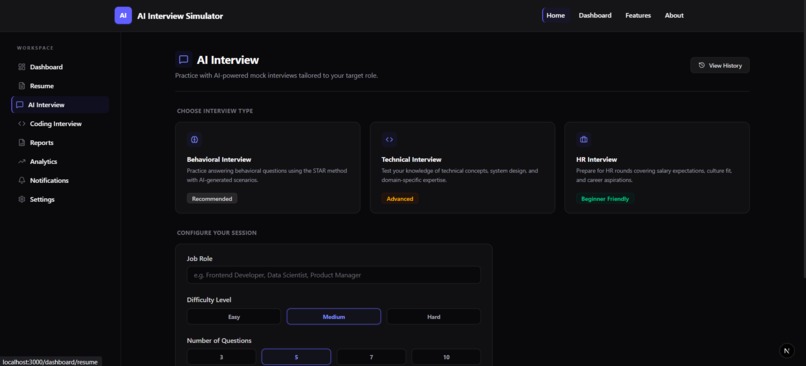The height and width of the screenshot is (366, 806).
Task: Click the Advanced badge
Action: [400, 198]
